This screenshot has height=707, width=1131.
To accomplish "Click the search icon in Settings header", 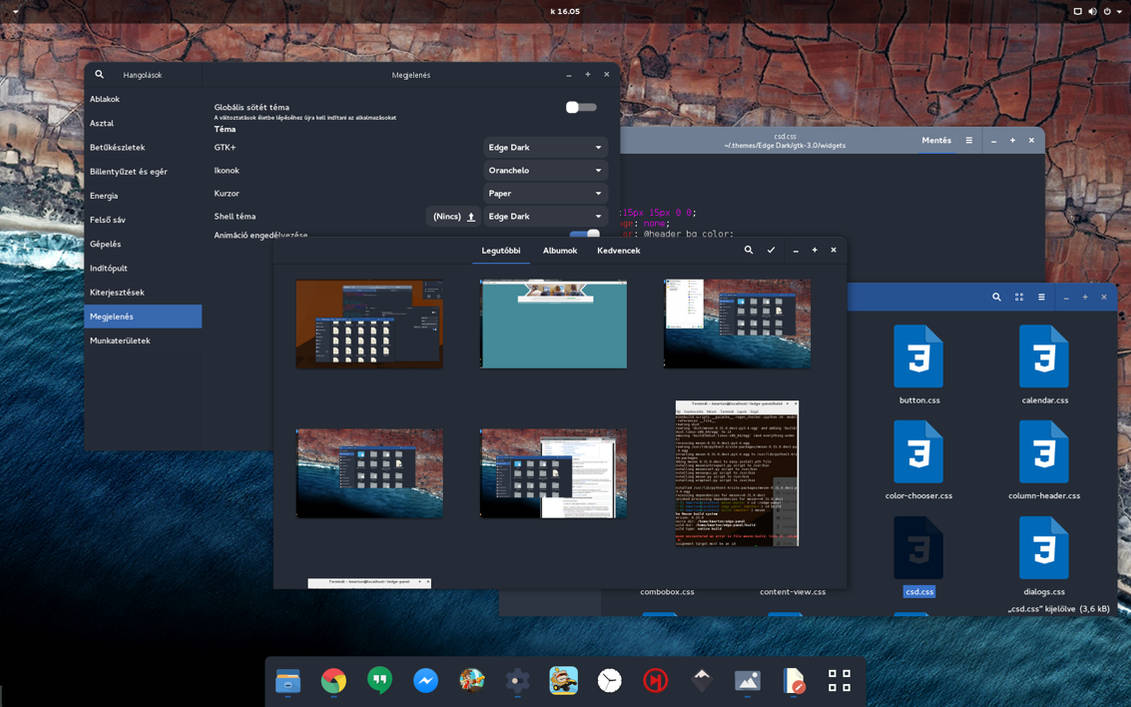I will [x=99, y=75].
